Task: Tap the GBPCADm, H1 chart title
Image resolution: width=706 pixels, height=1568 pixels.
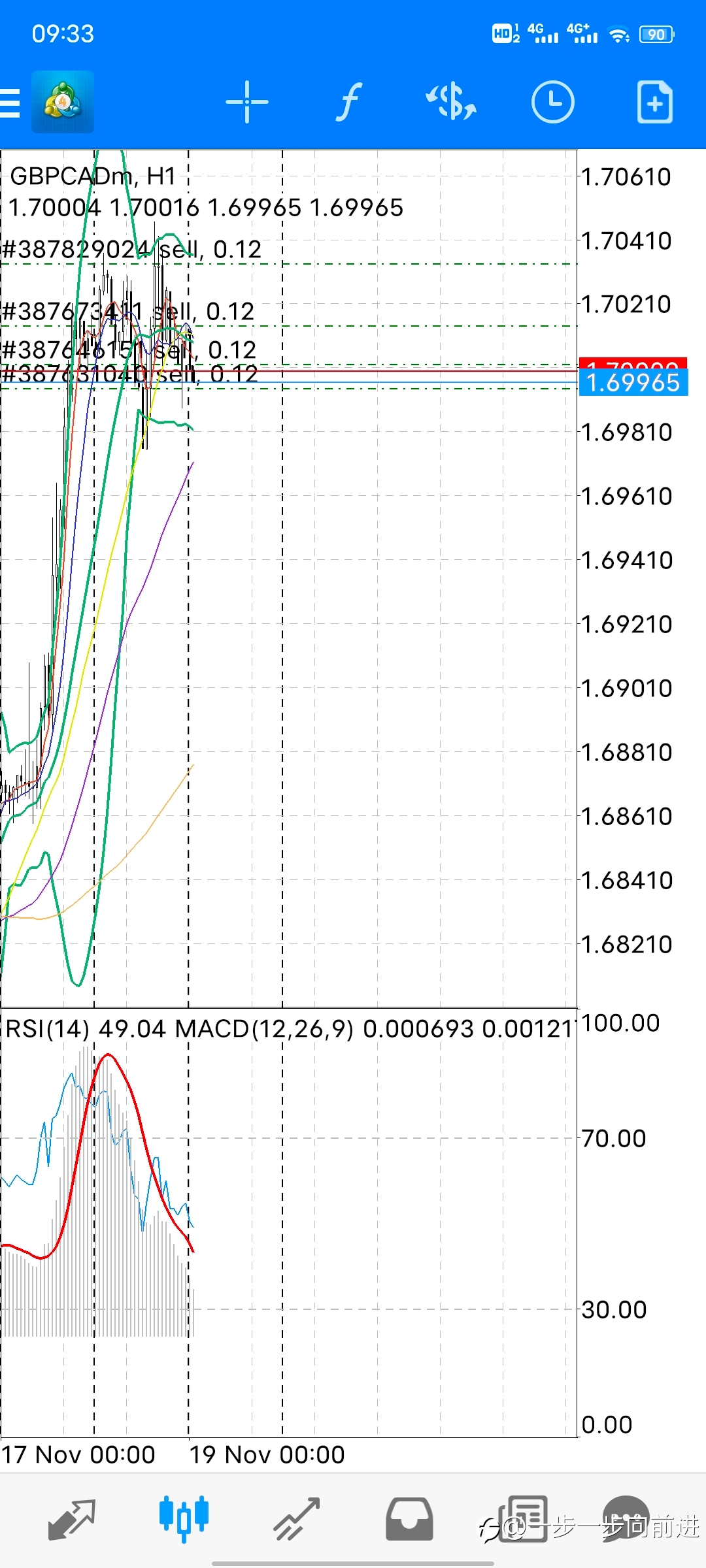Action: 93,176
